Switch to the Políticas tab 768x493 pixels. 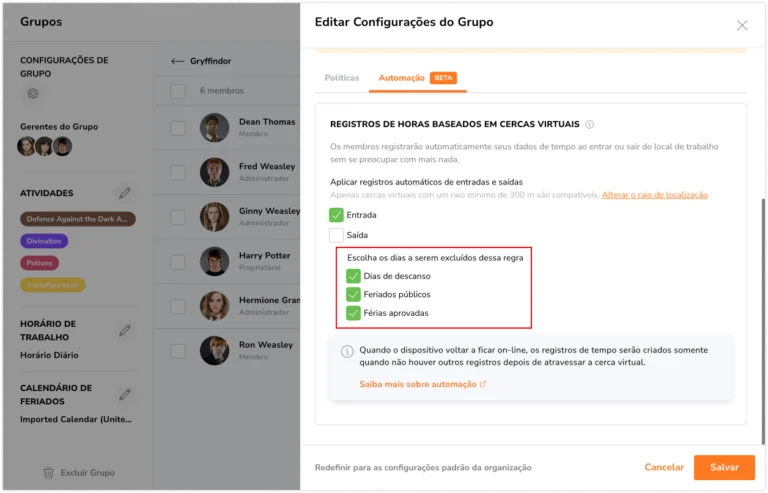tap(341, 78)
